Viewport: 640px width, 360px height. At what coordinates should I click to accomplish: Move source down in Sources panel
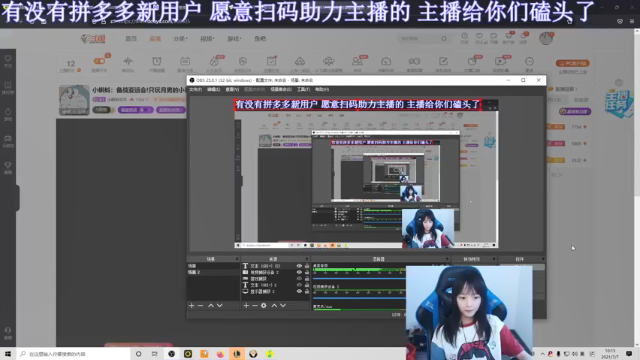[283, 305]
